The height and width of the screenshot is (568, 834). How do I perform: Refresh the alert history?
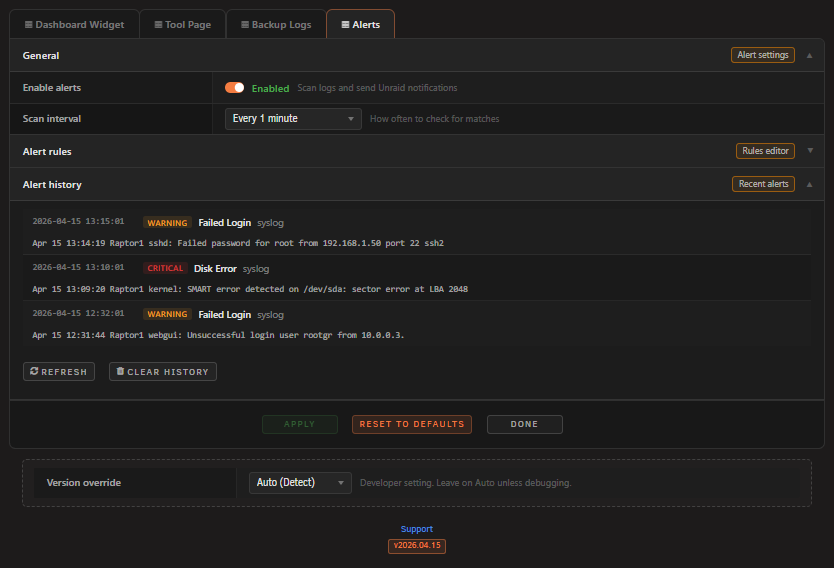click(59, 372)
